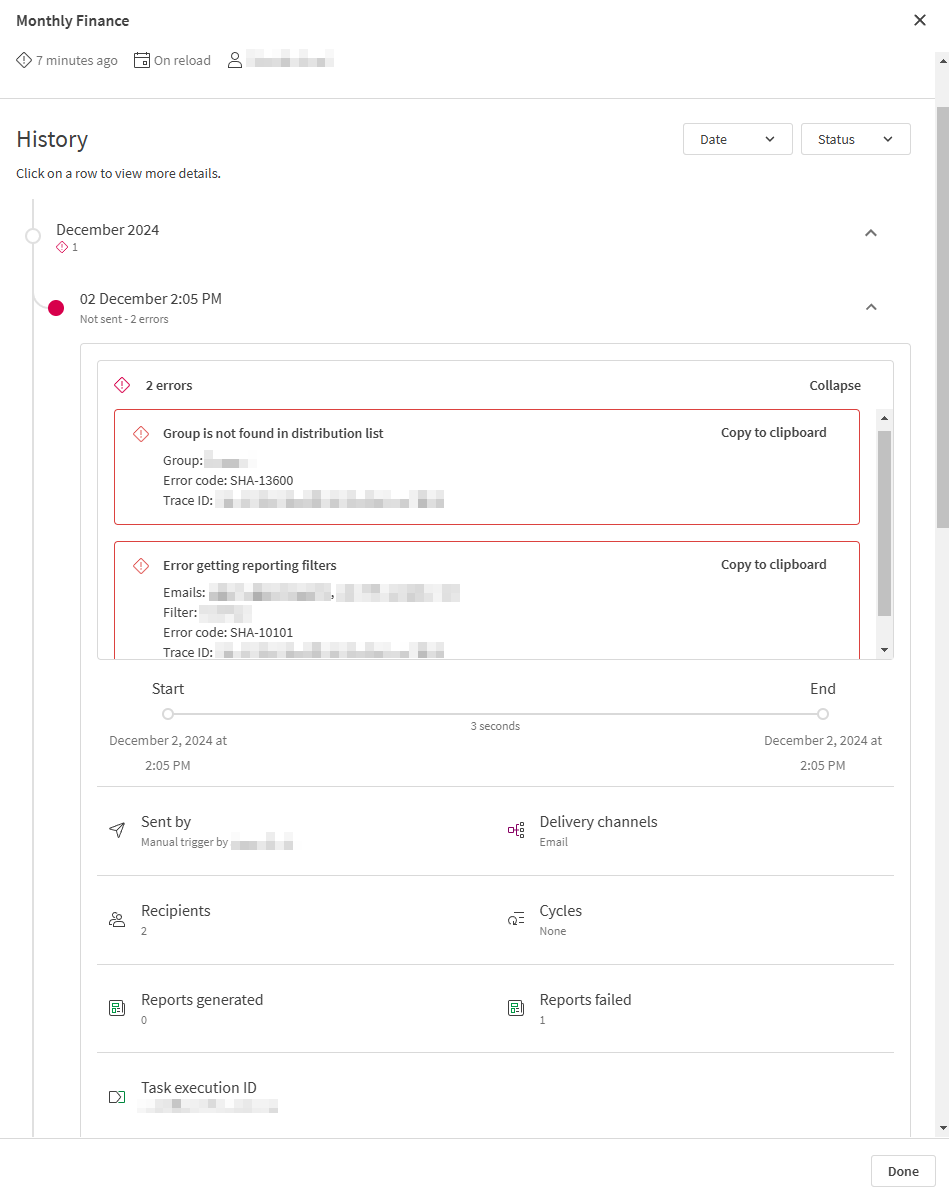Copy the group not found error to clipboard

773,433
